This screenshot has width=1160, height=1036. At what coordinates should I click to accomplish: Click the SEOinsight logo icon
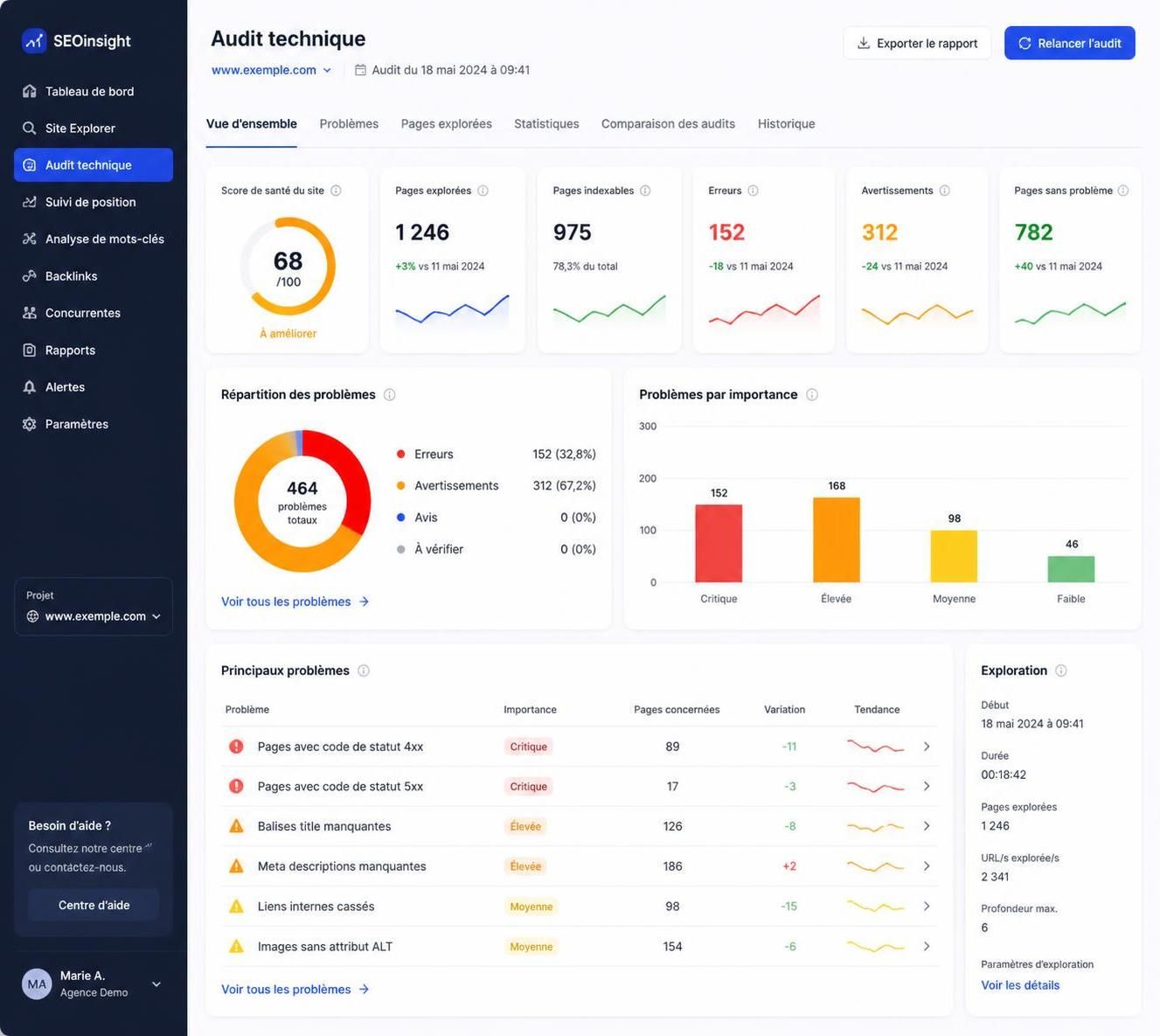click(x=33, y=40)
